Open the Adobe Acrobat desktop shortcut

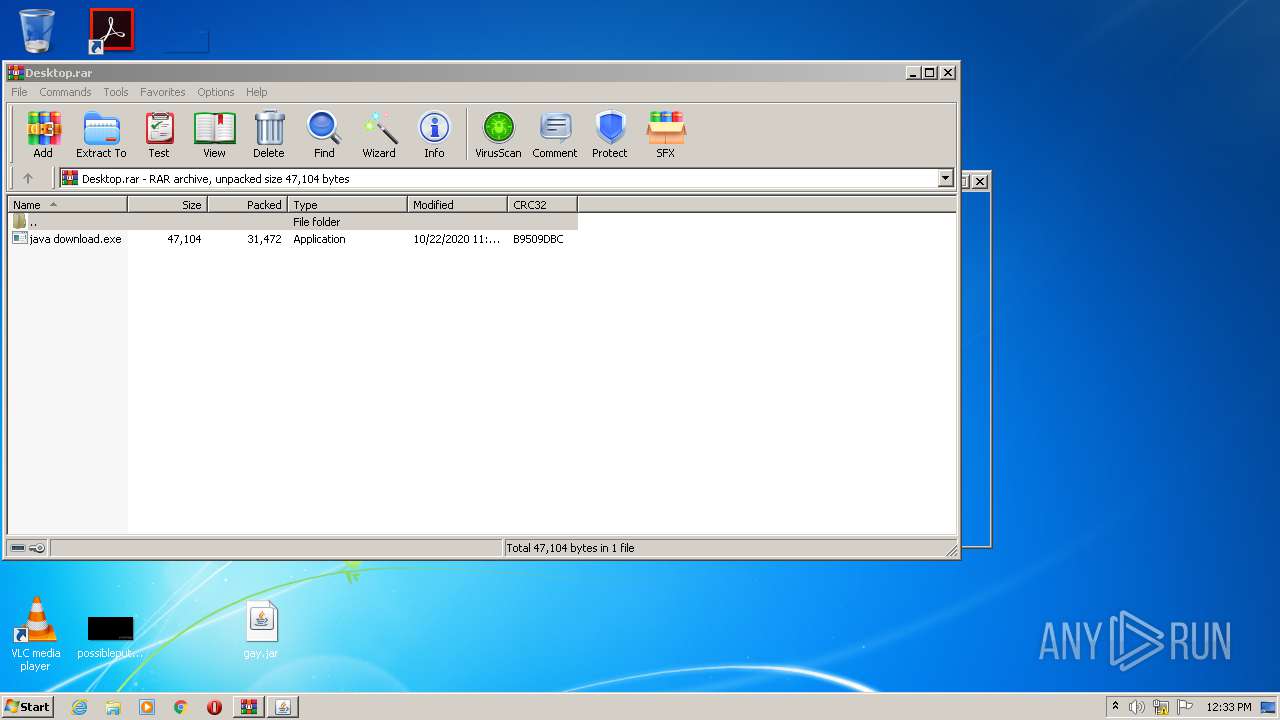111,30
